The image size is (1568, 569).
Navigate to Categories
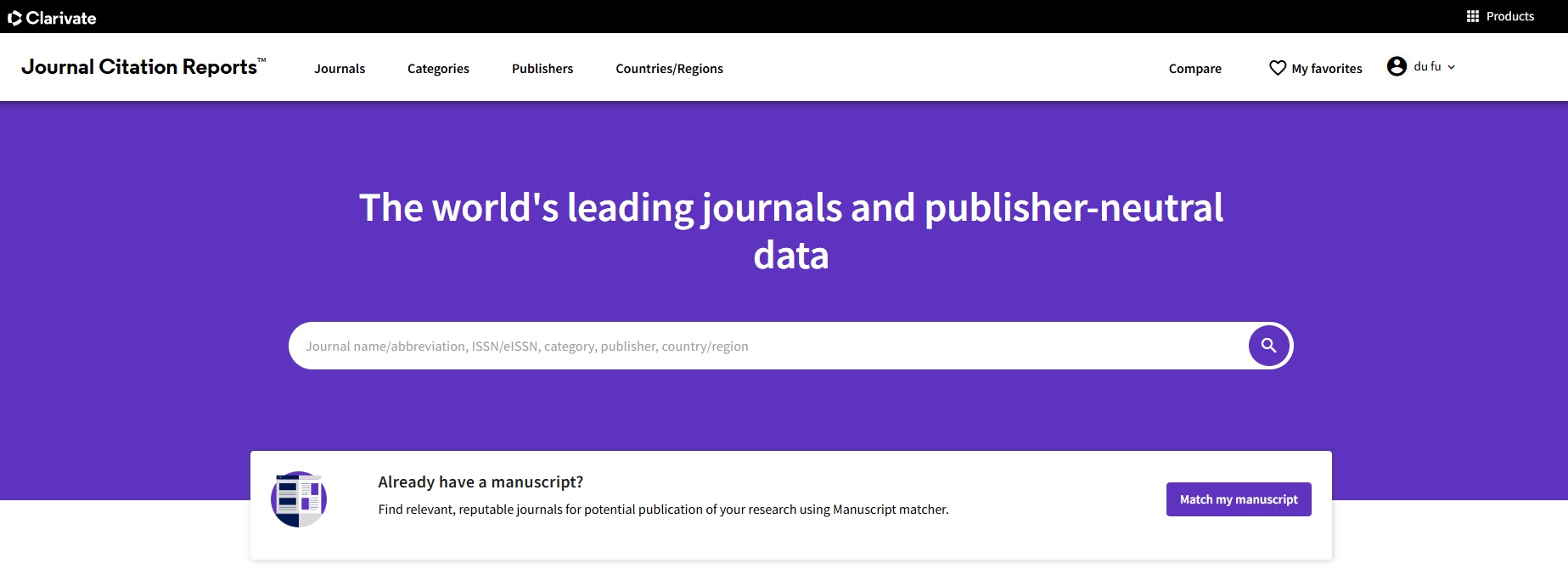coord(438,69)
